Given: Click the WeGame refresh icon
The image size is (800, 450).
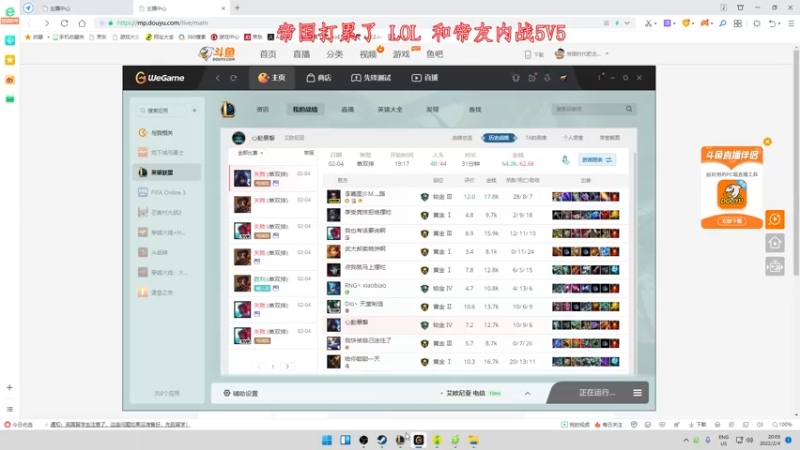Looking at the screenshot, I should tap(234, 78).
